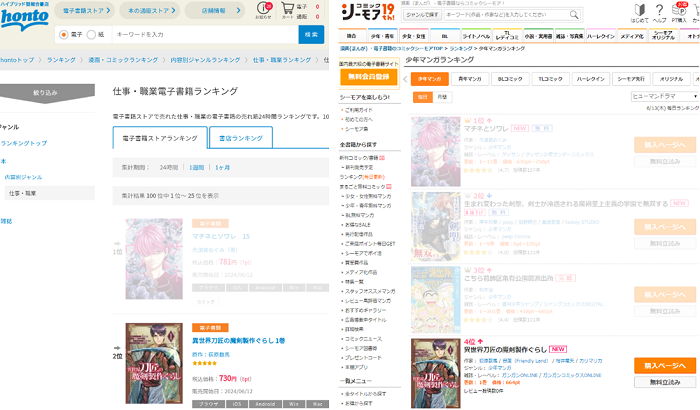Open the Cmoa ヘルプ question mark icon
Image resolution: width=700 pixels, height=410 pixels.
tap(659, 13)
